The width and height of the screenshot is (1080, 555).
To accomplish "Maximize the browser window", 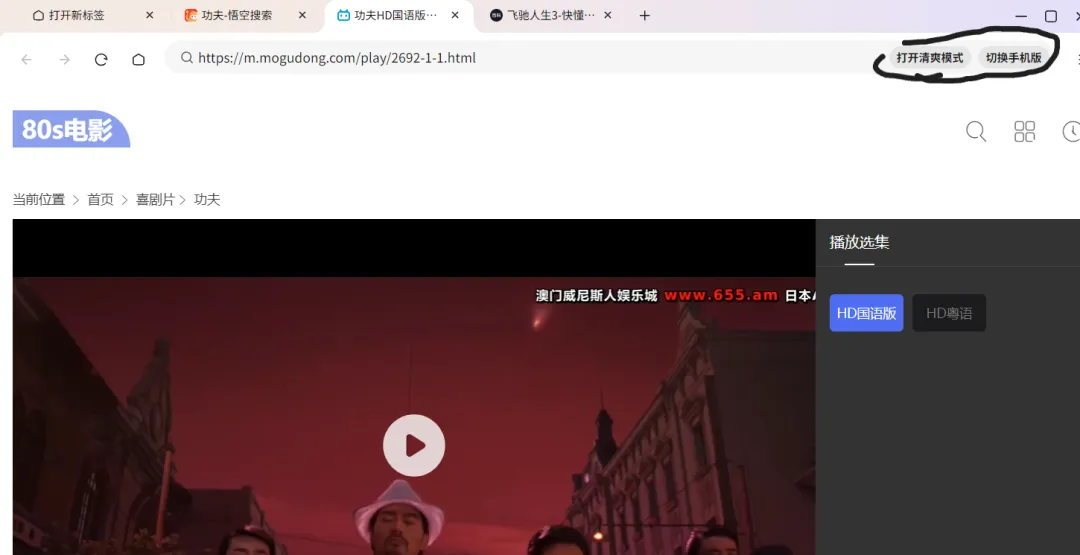I will point(1051,16).
